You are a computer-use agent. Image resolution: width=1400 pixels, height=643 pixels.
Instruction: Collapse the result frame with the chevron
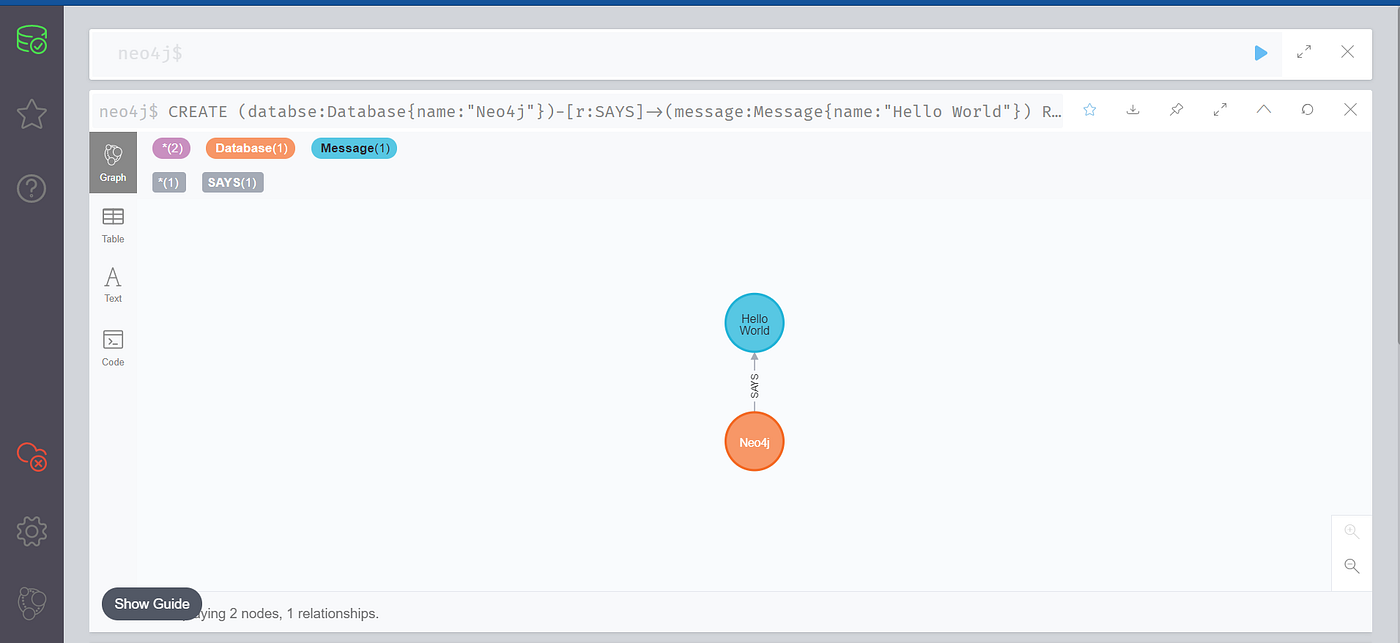tap(1263, 110)
